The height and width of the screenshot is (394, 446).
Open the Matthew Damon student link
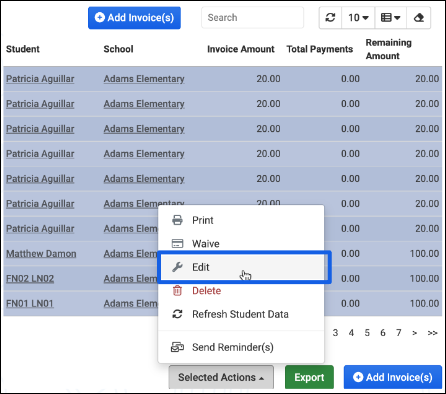[41, 254]
